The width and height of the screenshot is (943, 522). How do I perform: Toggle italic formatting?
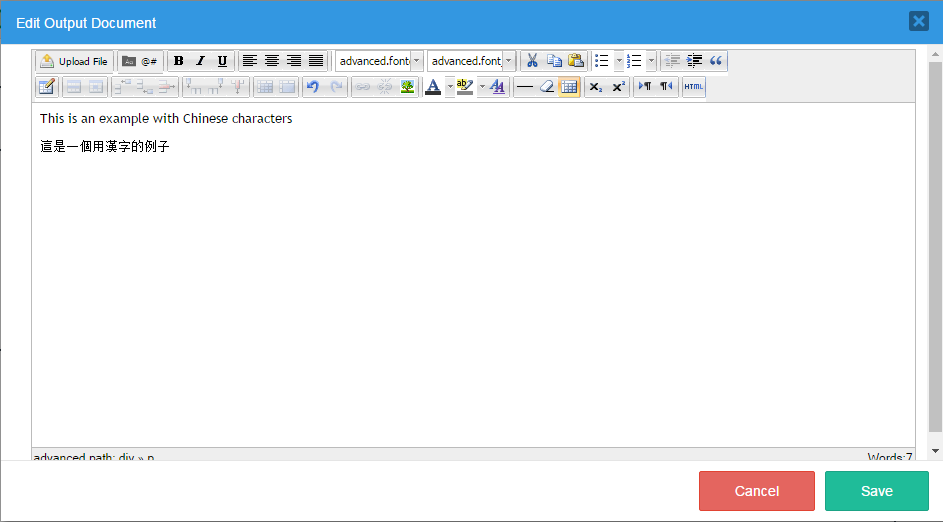point(200,61)
